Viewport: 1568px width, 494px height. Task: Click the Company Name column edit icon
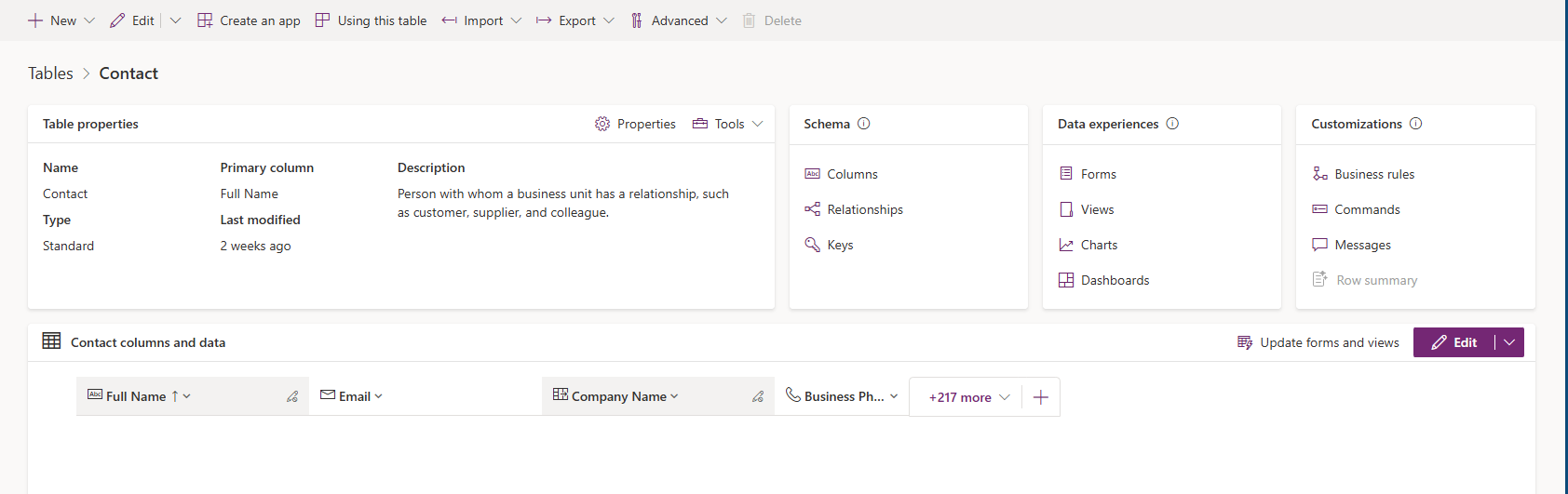point(758,396)
